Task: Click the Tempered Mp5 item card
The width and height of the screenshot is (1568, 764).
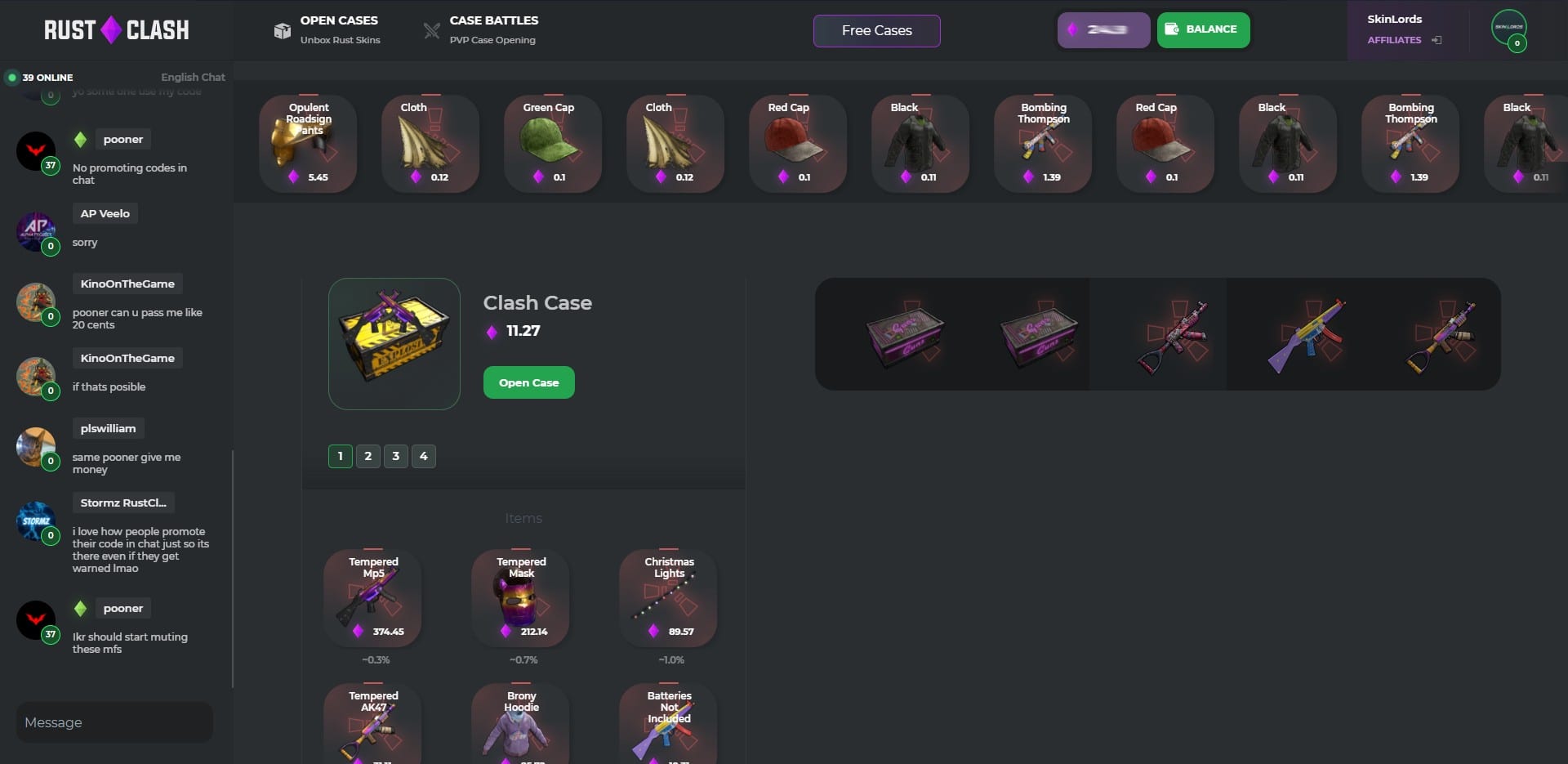Action: [373, 598]
